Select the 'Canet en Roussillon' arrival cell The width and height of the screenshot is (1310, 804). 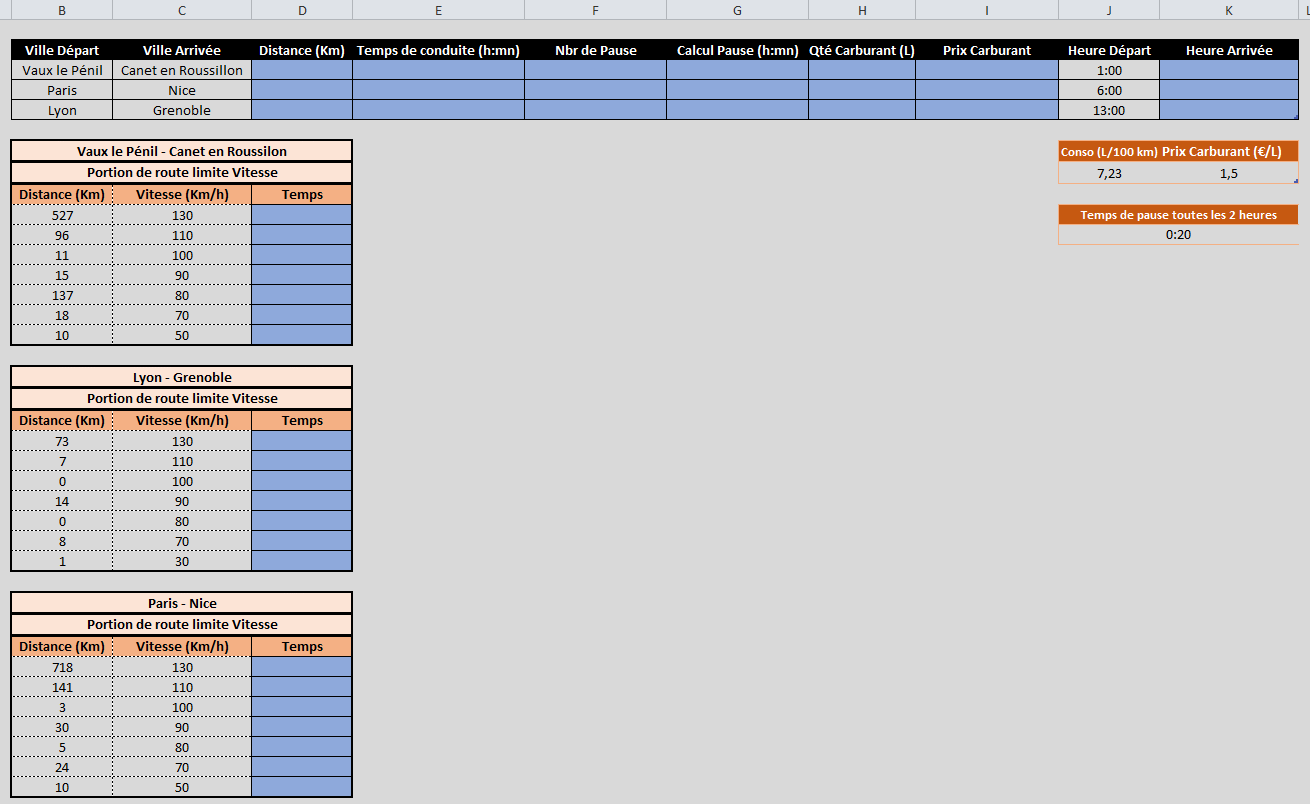point(182,70)
